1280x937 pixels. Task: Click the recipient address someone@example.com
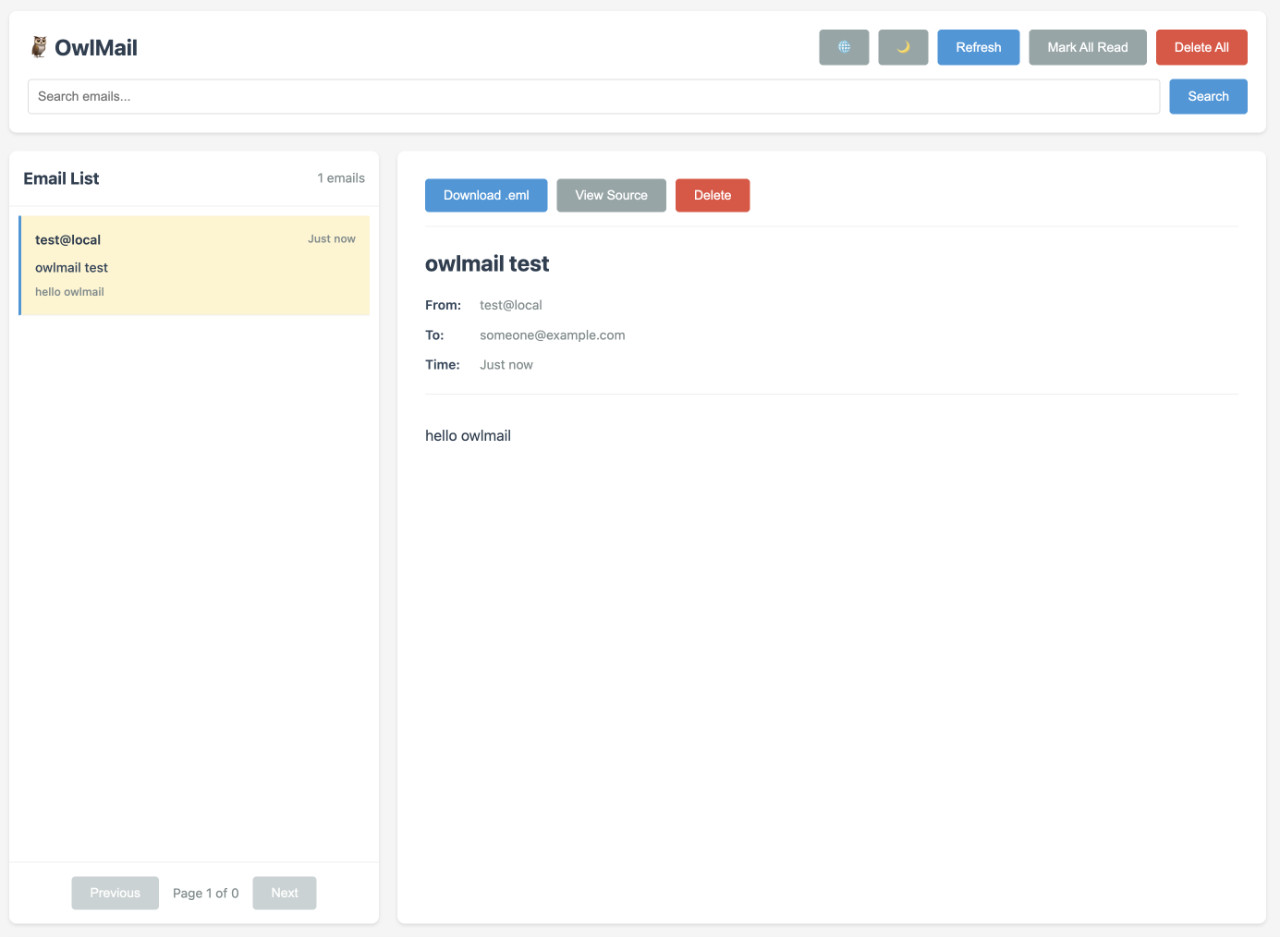coord(552,335)
